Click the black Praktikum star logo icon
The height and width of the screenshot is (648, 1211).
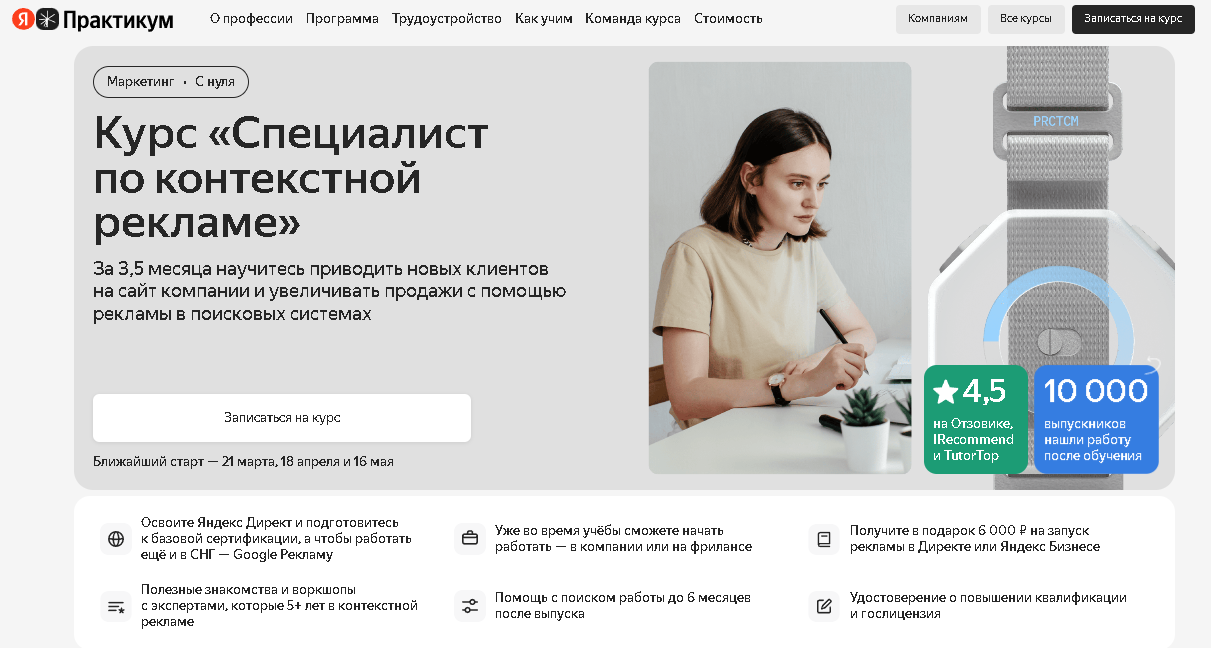(47, 19)
